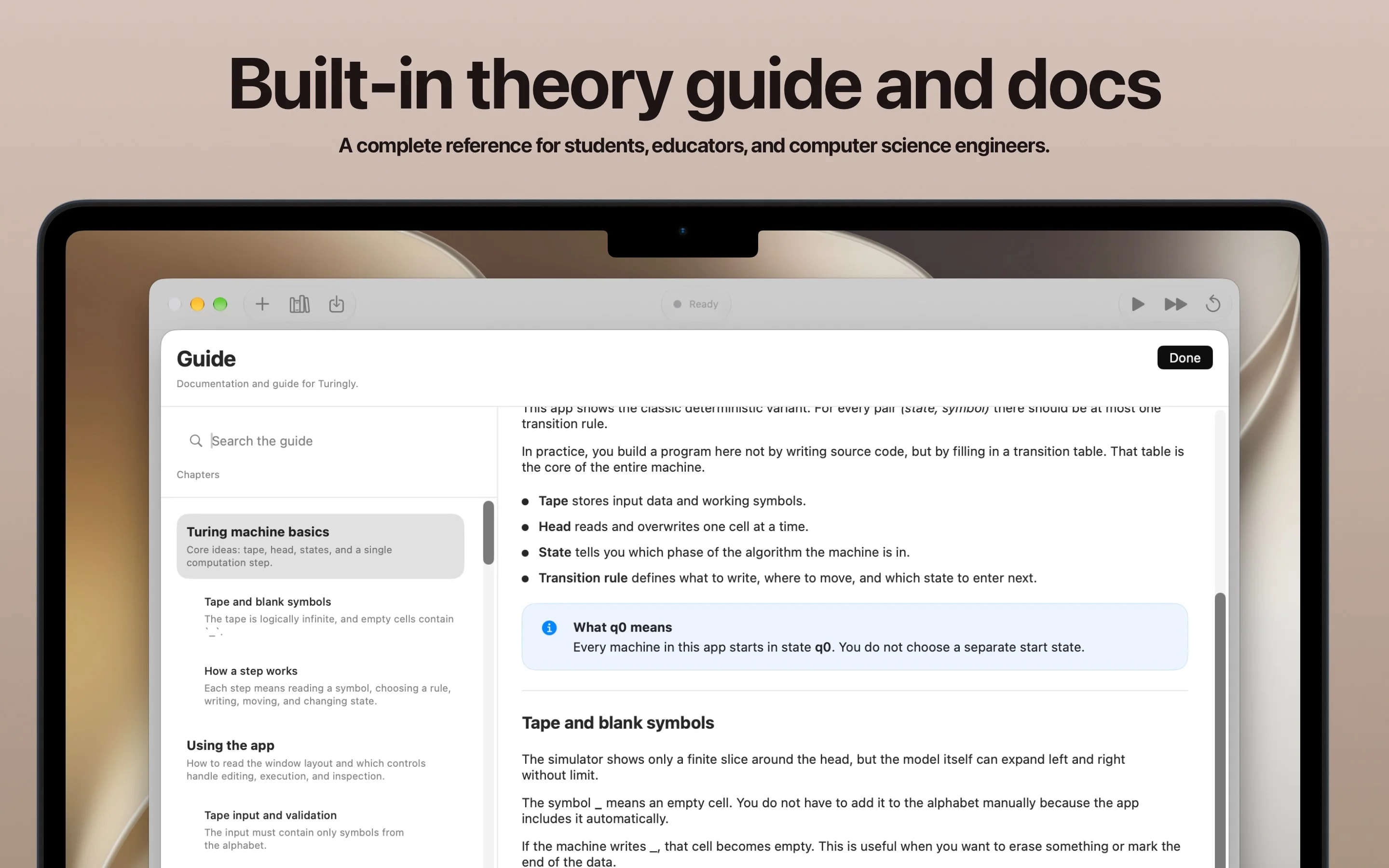Click the yellow minimize window button
This screenshot has width=1389, height=868.
click(197, 304)
